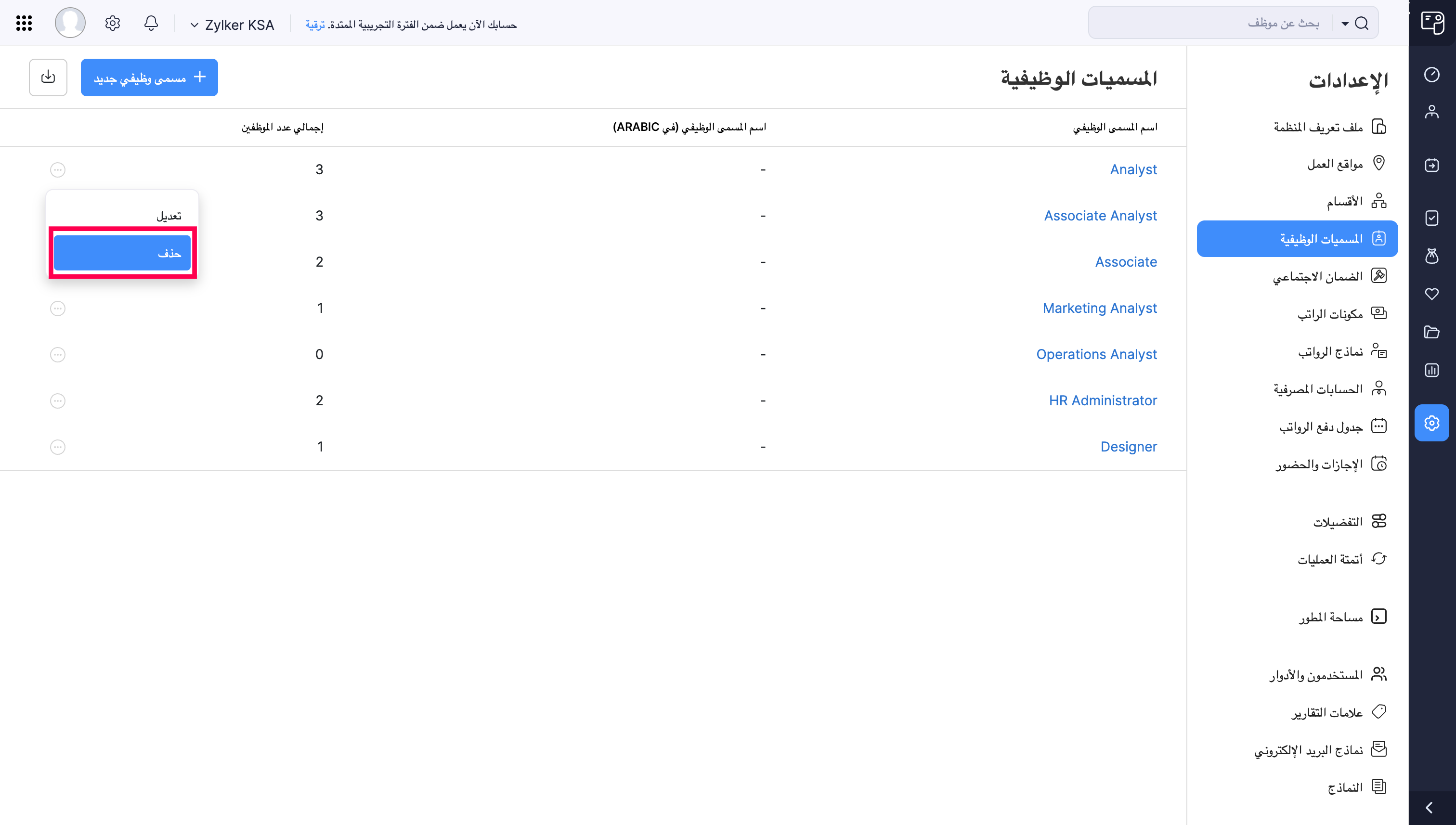Click the Zoho Payroll home icon top right
Screen dimensions: 1456x825
[x=1432, y=23]
